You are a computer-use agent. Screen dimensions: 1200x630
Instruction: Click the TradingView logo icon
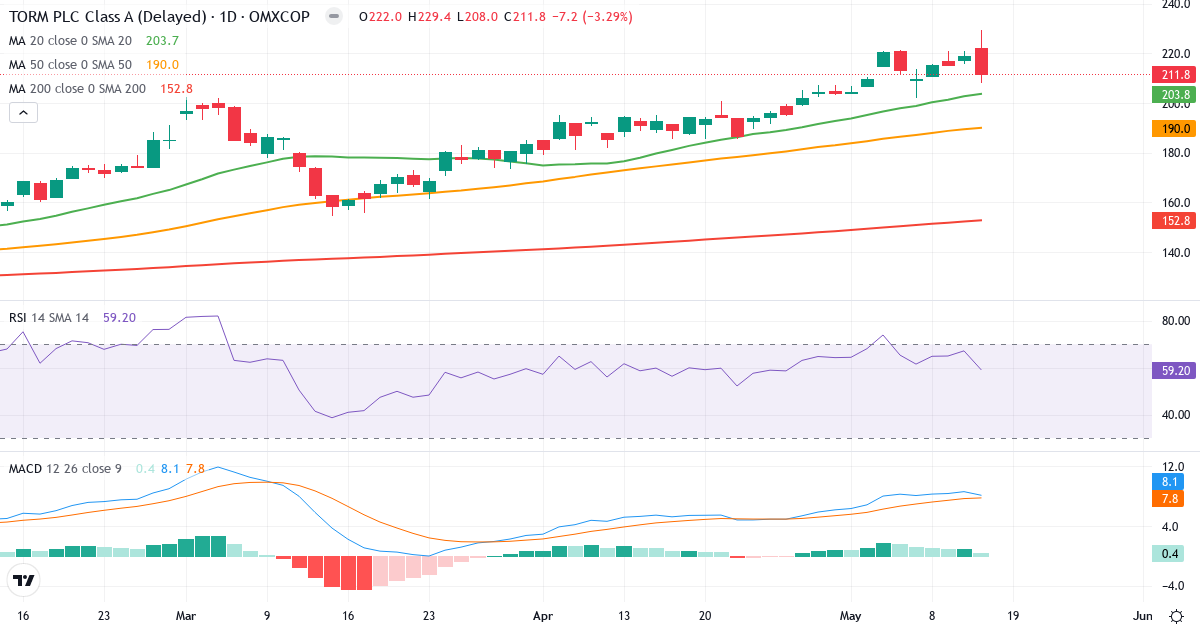[x=24, y=581]
